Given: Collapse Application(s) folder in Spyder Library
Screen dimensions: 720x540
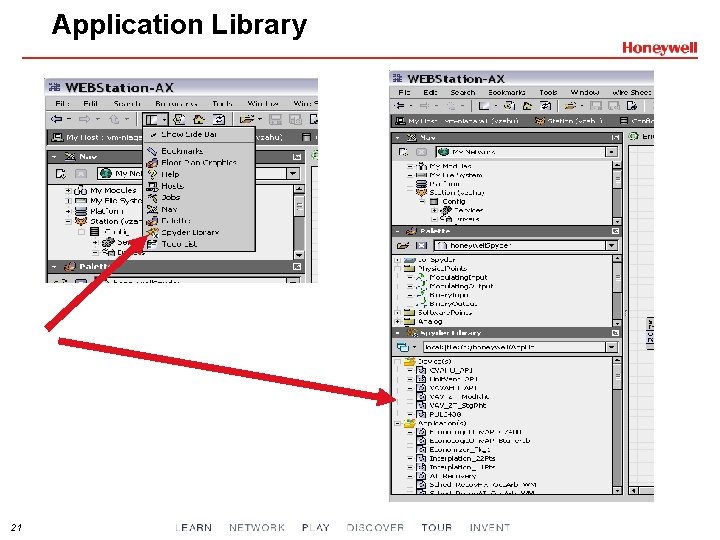Looking at the screenshot, I should [398, 423].
